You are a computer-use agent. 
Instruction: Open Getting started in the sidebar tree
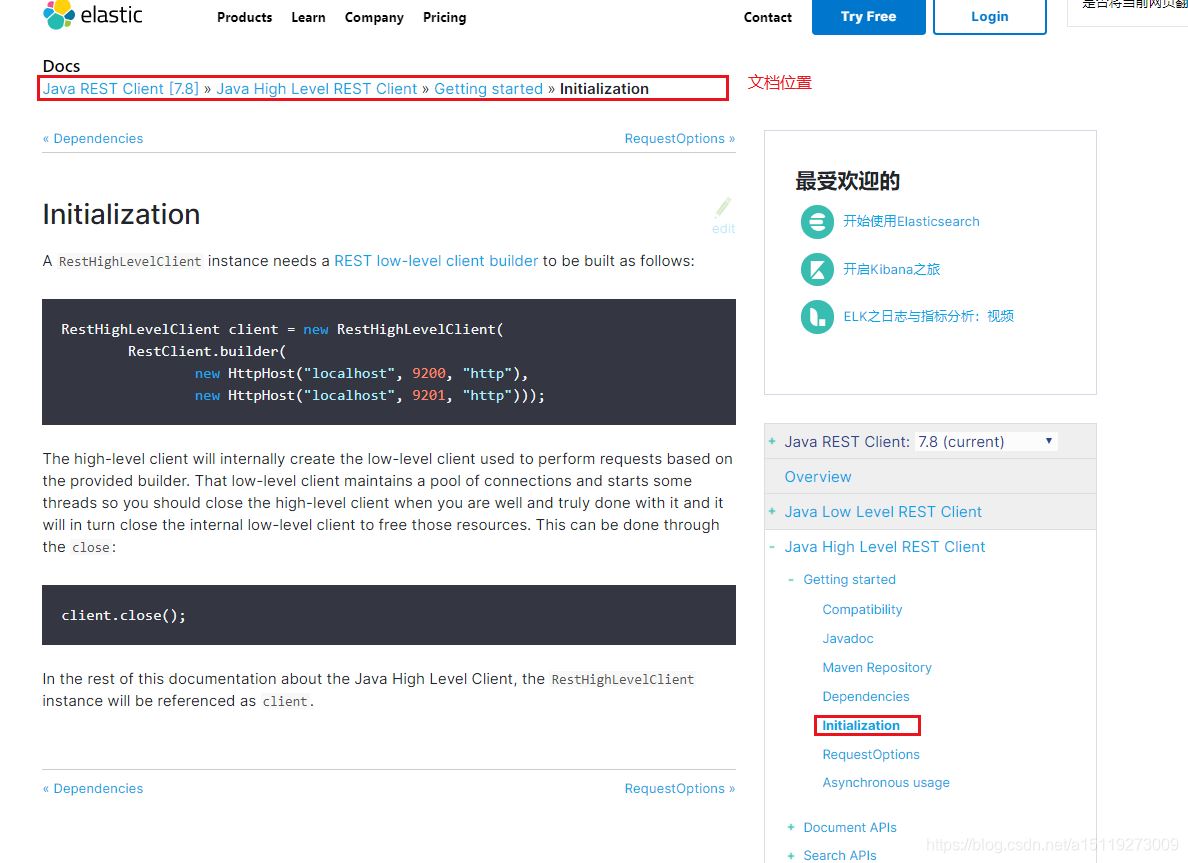click(849, 580)
